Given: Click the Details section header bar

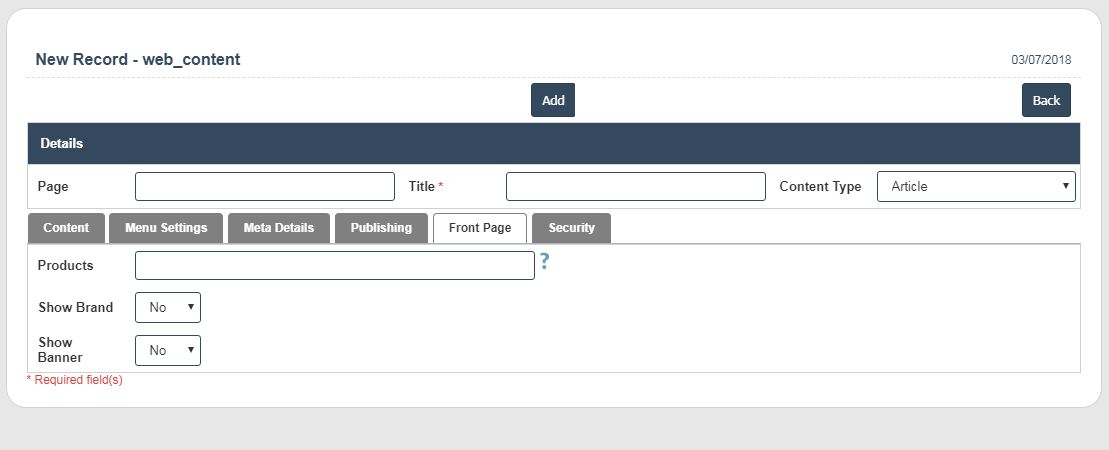Looking at the screenshot, I should [x=553, y=143].
